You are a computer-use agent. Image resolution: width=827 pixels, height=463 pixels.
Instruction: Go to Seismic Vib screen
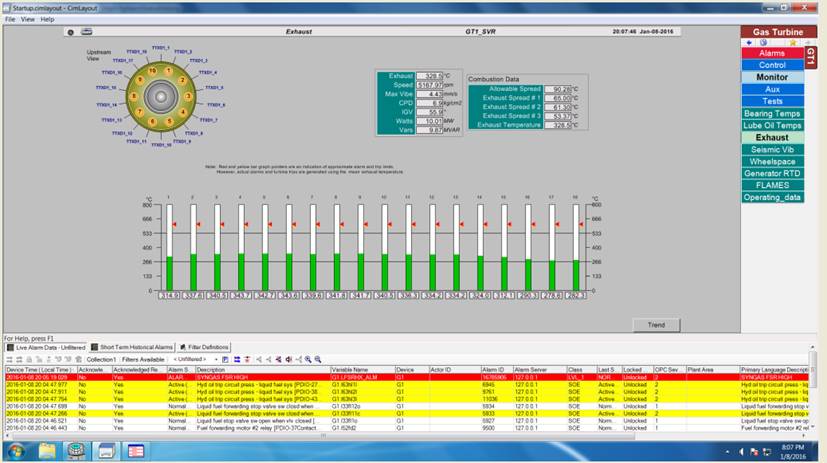pos(772,150)
